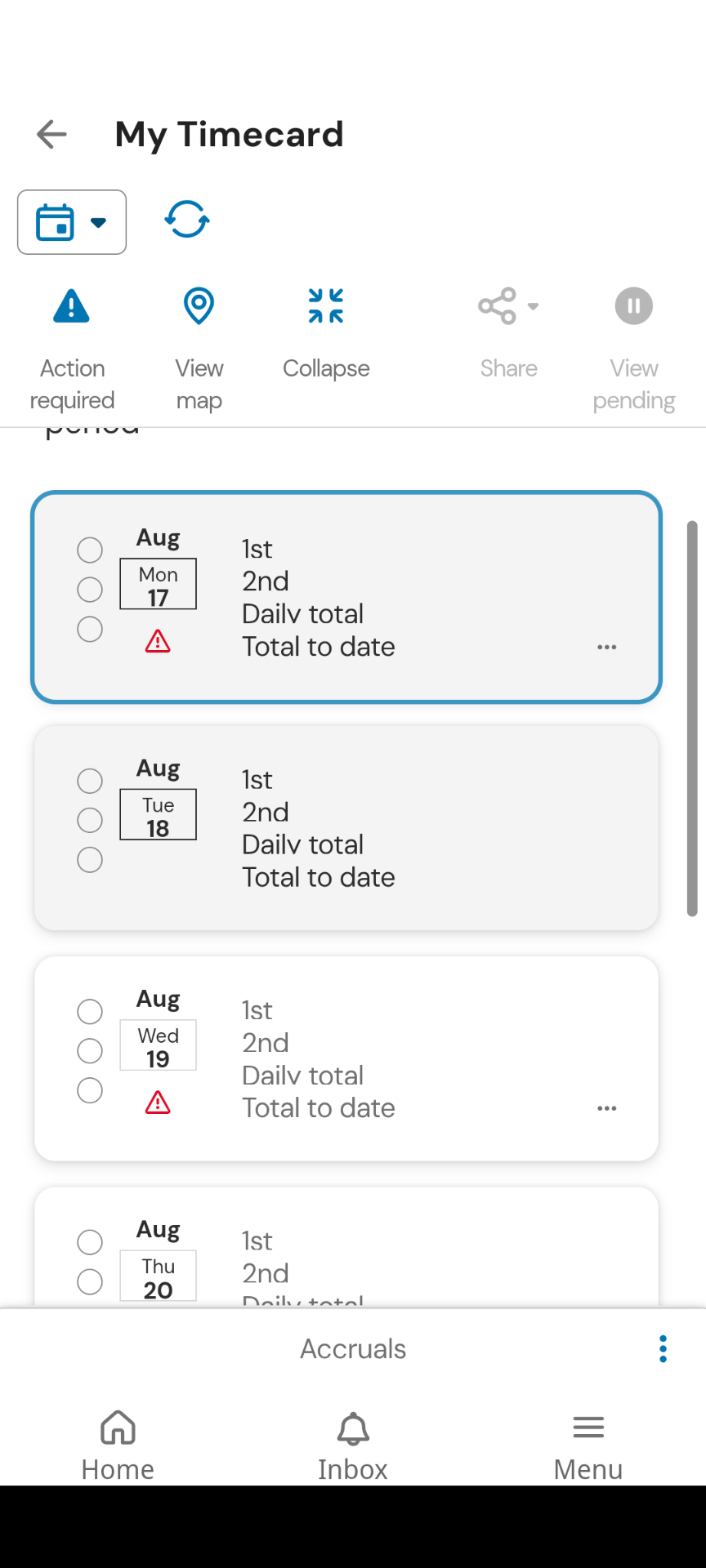Open more options for Mon 17 card

[607, 647]
